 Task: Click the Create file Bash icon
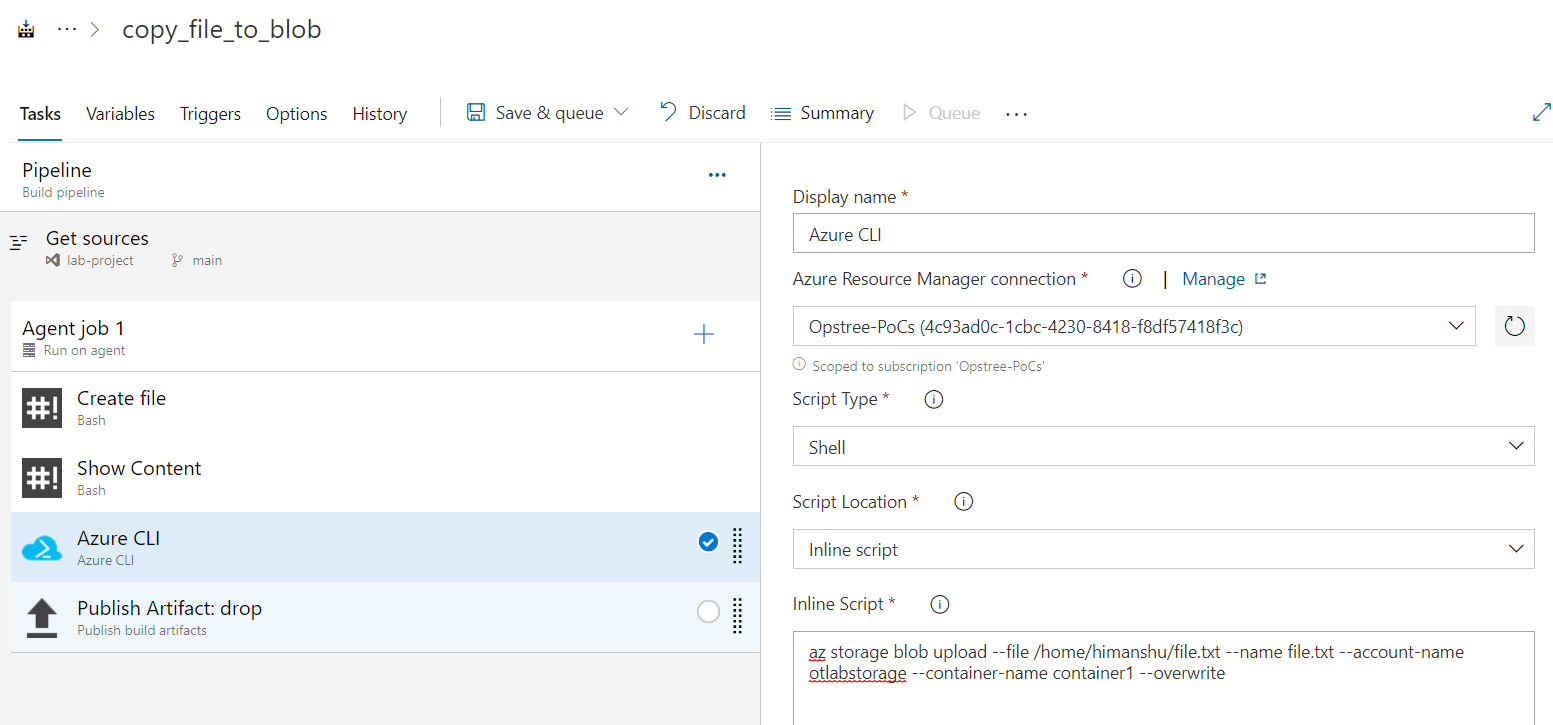(42, 408)
